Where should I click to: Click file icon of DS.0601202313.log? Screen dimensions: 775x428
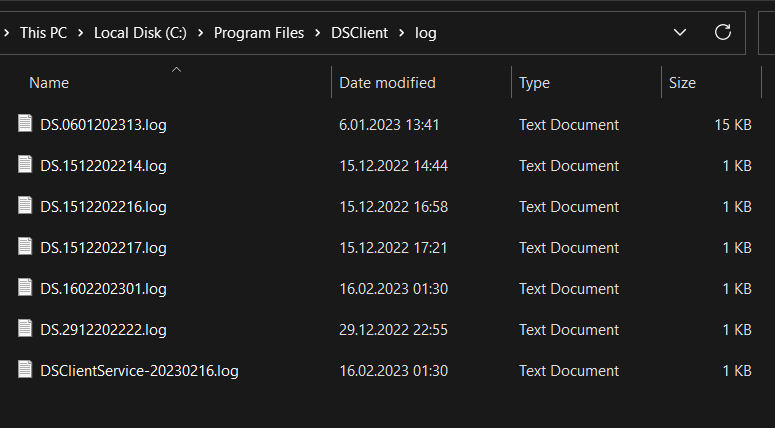[26, 124]
